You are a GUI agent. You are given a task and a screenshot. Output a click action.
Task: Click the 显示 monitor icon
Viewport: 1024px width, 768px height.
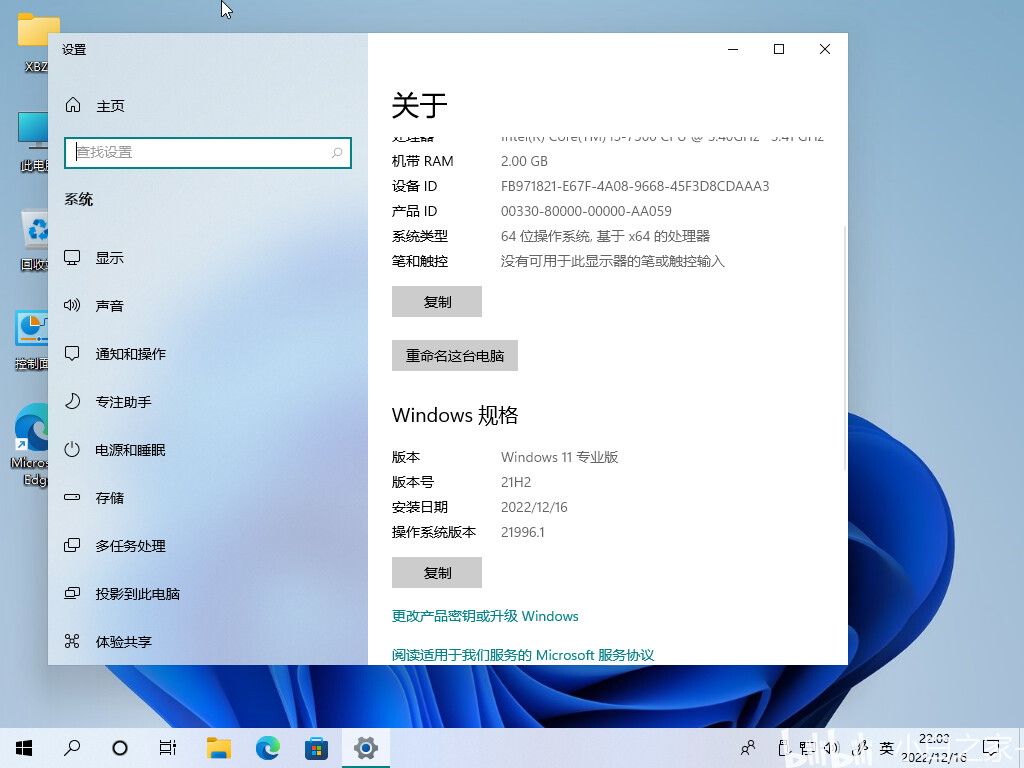[72, 258]
